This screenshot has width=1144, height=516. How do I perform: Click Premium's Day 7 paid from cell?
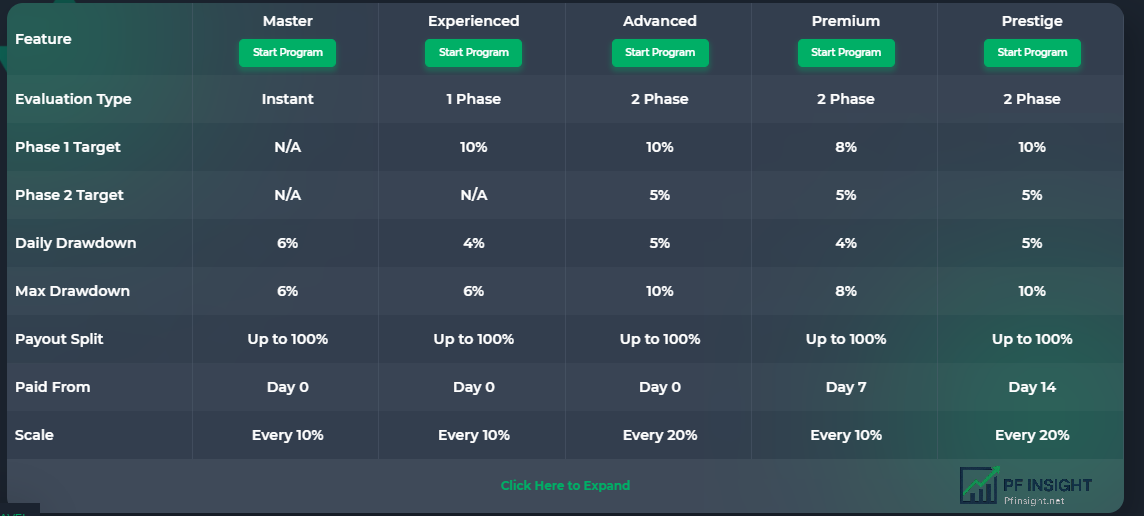click(x=846, y=387)
